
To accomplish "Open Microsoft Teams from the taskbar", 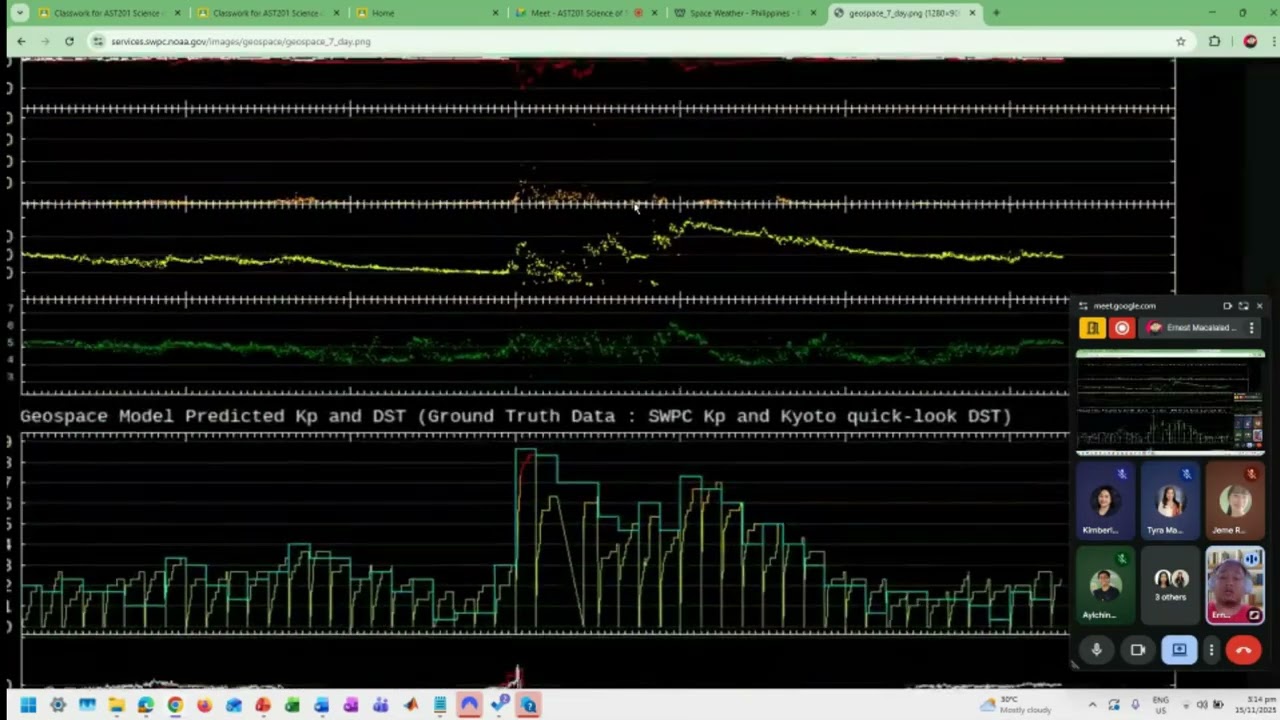I will pyautogui.click(x=380, y=705).
